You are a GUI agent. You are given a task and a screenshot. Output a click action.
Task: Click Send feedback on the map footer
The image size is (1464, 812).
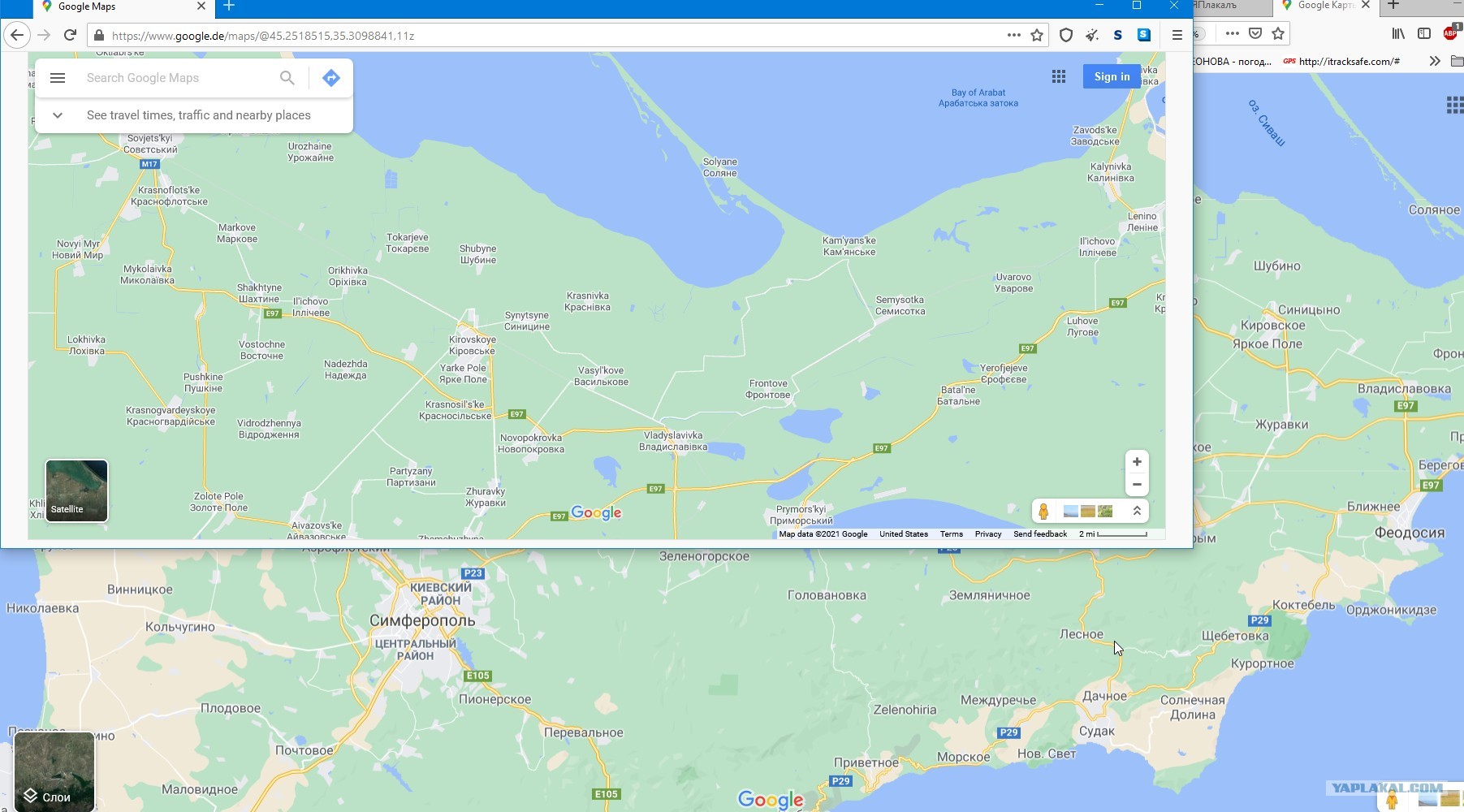[1040, 534]
